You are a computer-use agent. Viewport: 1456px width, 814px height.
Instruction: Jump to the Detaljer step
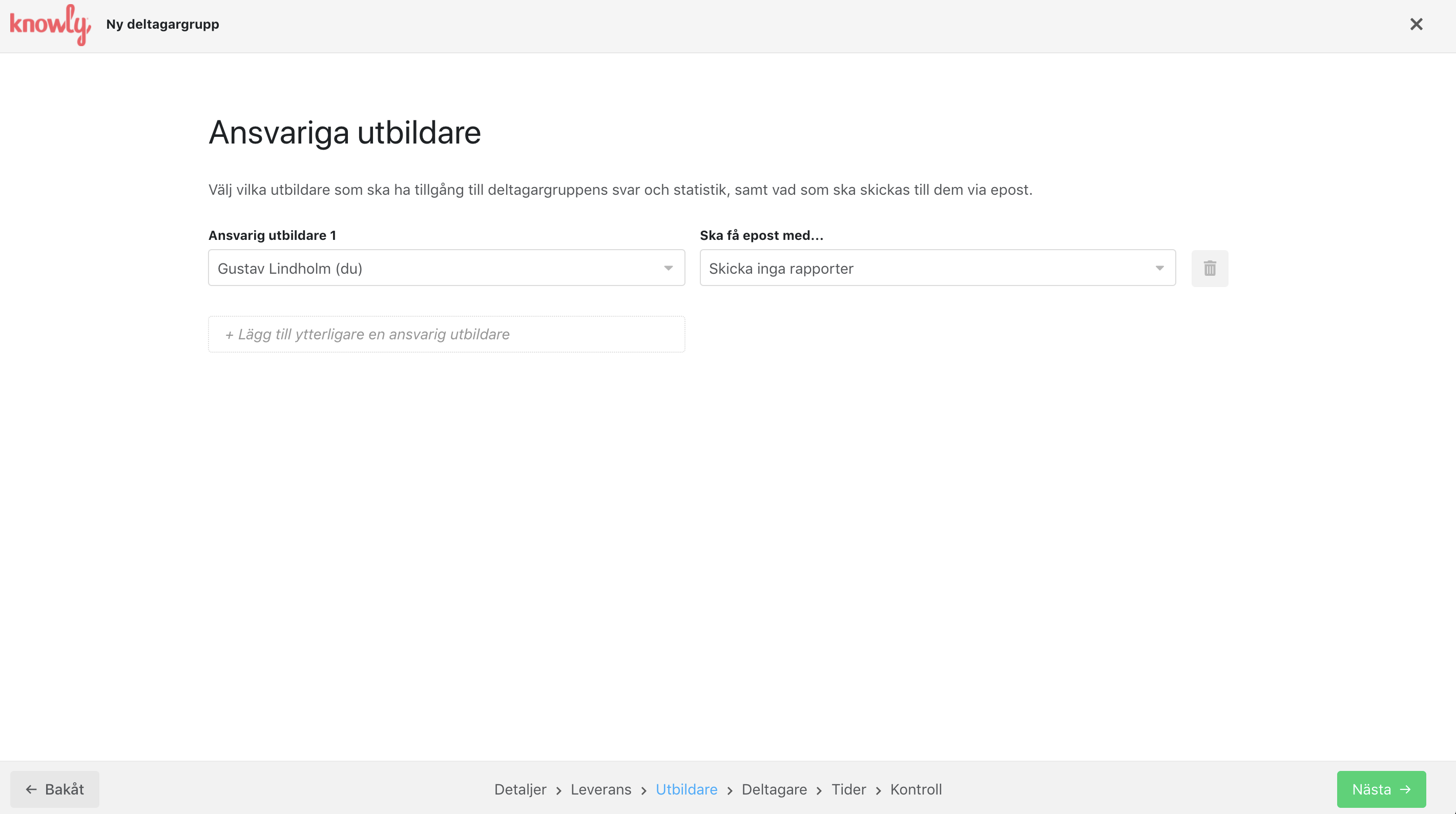(520, 789)
